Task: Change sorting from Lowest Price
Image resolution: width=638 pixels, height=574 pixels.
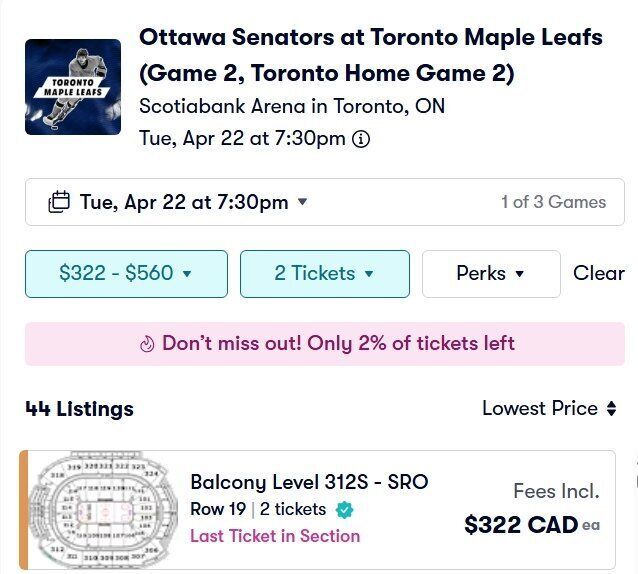Action: pos(540,408)
